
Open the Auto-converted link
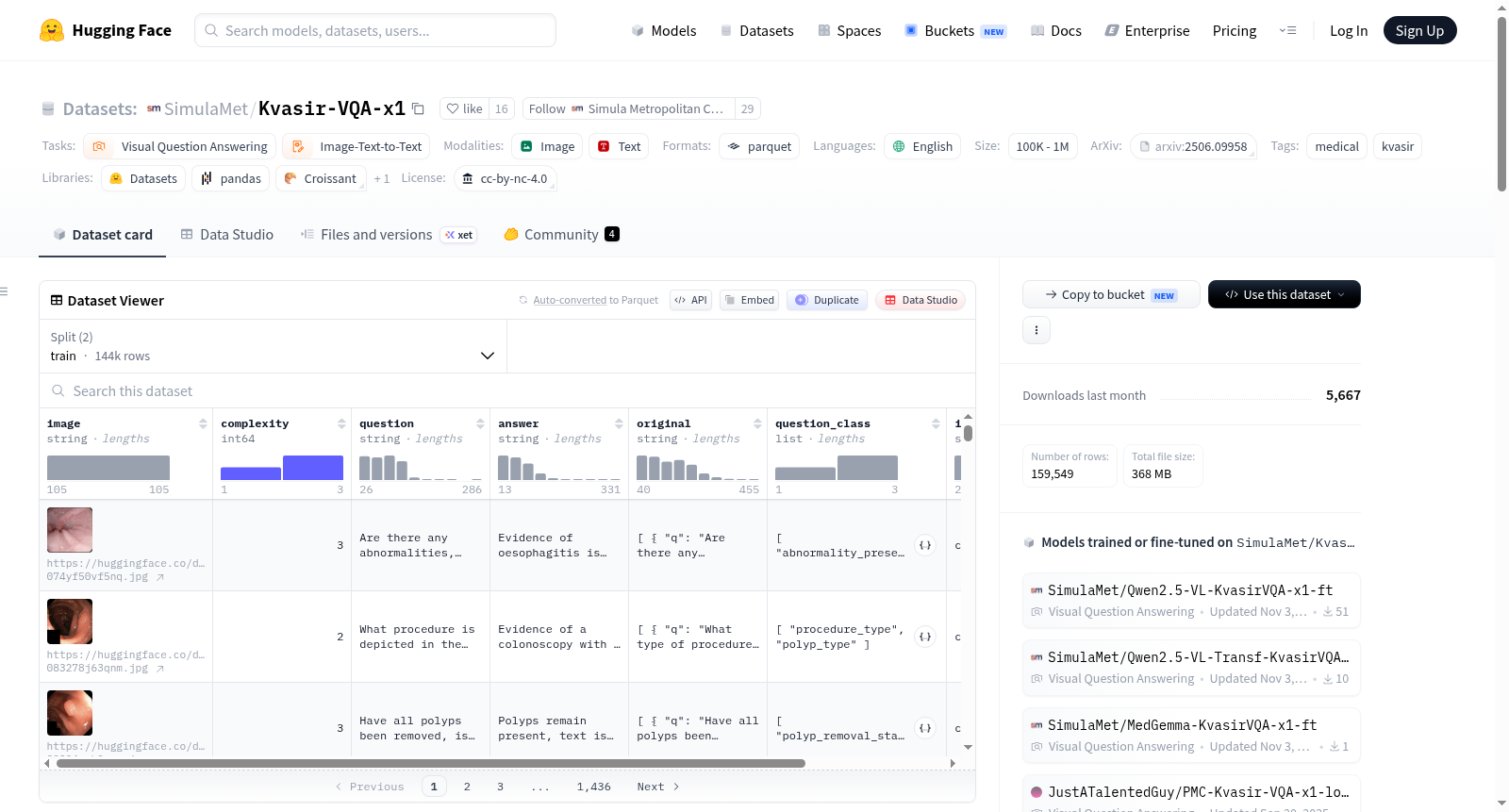[x=570, y=300]
